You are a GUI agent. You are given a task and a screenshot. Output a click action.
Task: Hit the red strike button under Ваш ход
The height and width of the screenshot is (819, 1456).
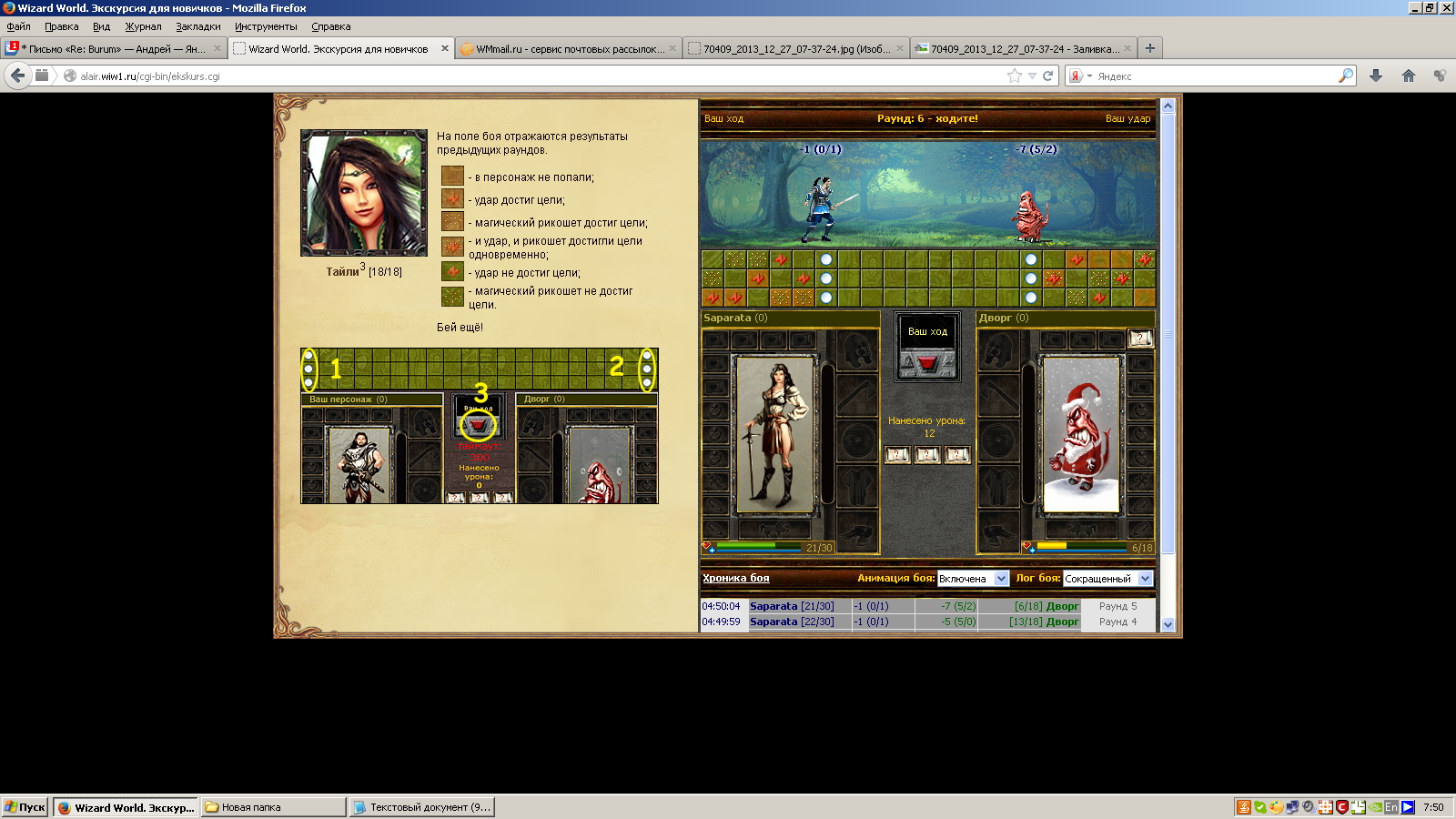[927, 364]
